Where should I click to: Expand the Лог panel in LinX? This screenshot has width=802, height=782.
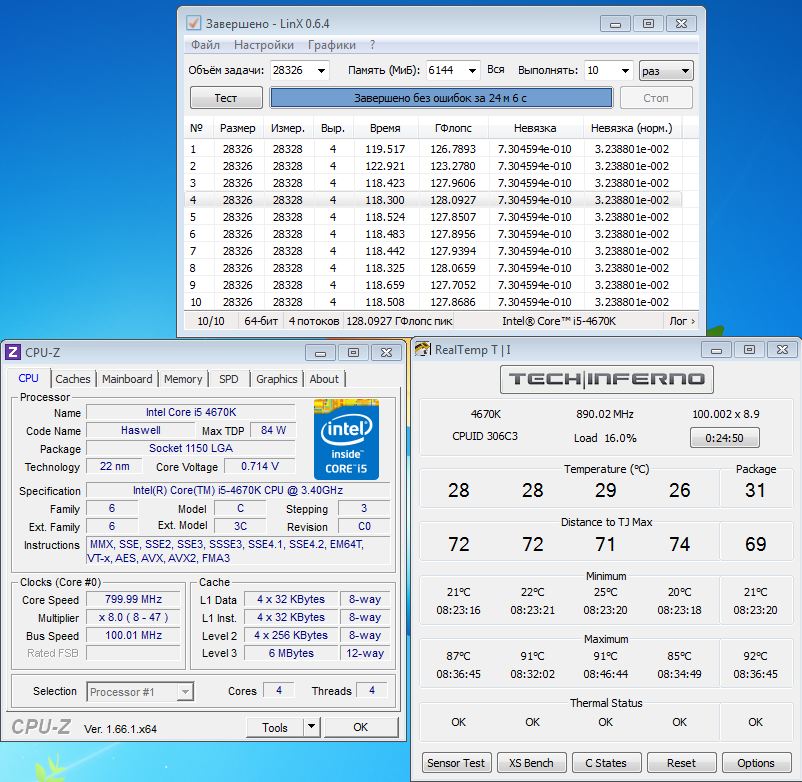pos(682,321)
